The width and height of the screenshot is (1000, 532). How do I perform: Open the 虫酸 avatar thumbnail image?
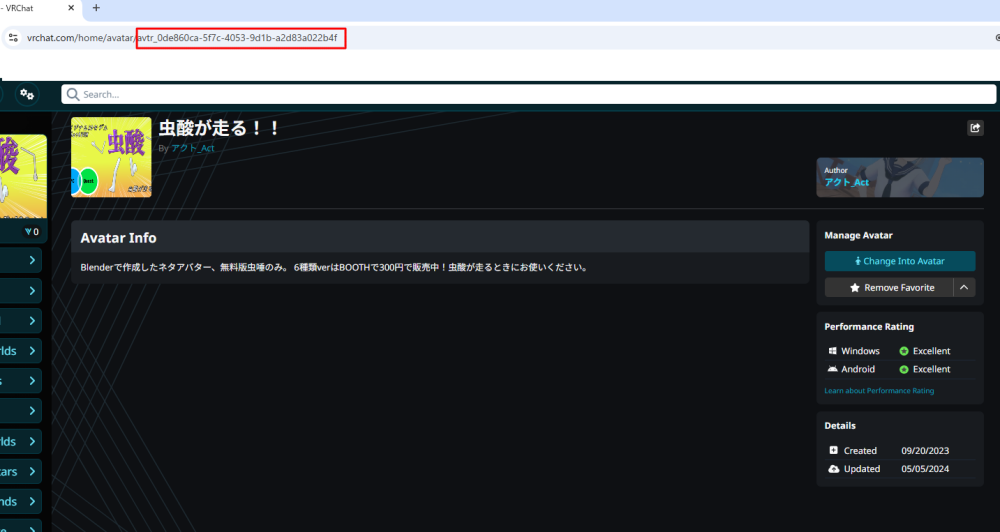click(x=112, y=157)
